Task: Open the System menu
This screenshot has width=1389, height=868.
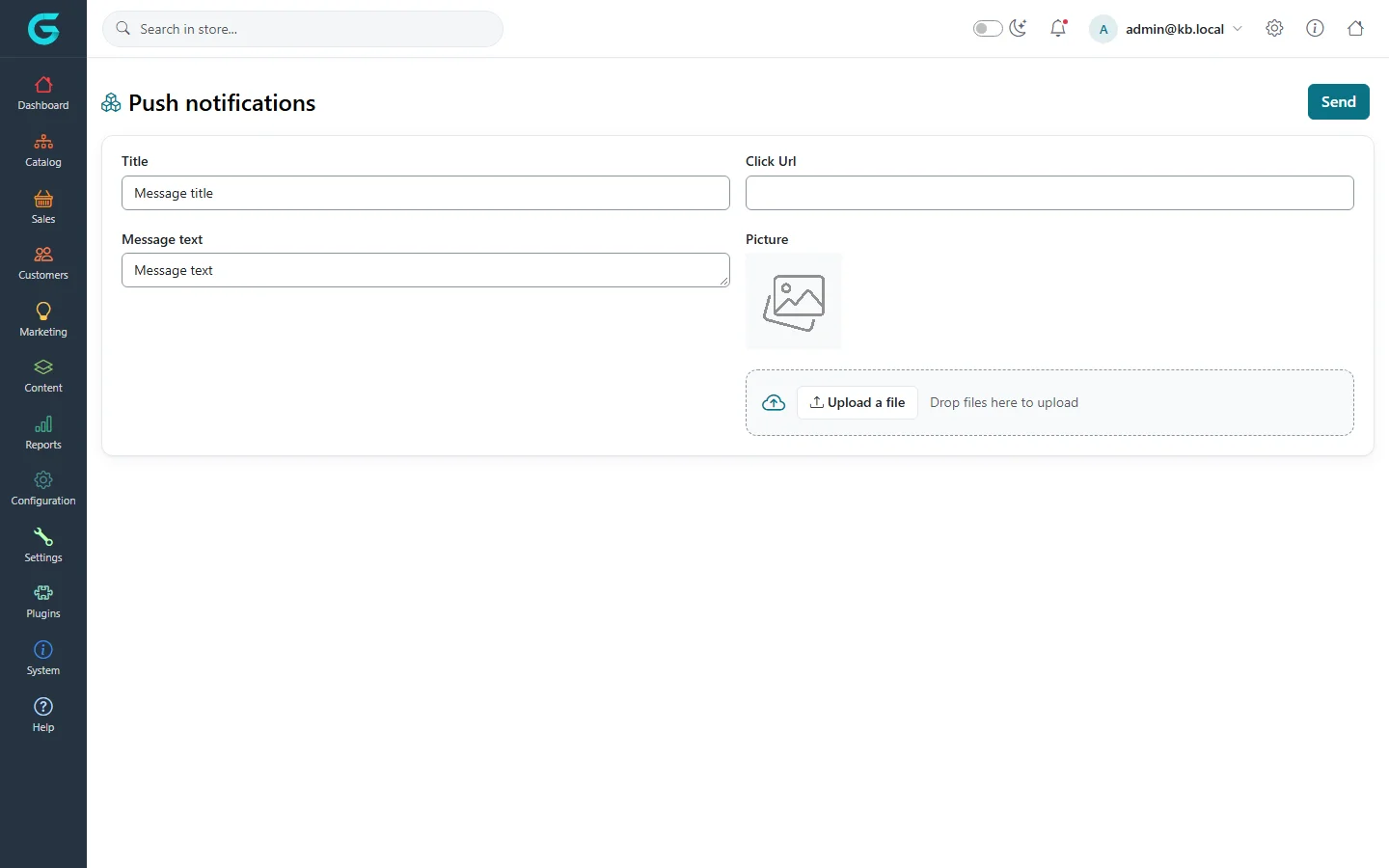Action: click(43, 659)
